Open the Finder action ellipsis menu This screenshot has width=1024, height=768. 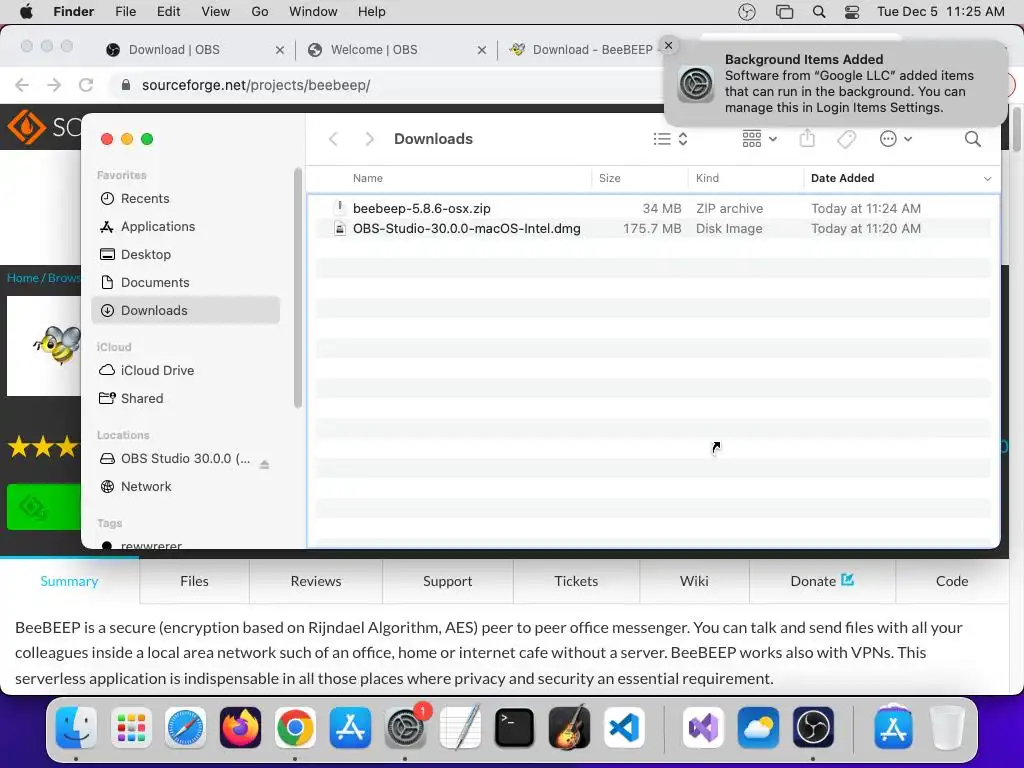[x=895, y=138]
